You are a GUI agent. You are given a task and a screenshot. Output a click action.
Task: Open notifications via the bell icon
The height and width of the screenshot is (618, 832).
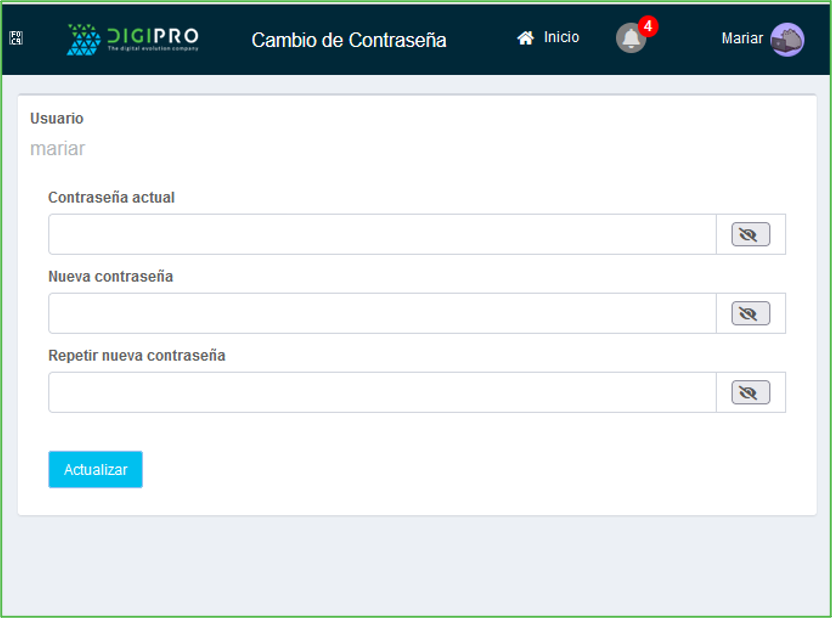(630, 39)
